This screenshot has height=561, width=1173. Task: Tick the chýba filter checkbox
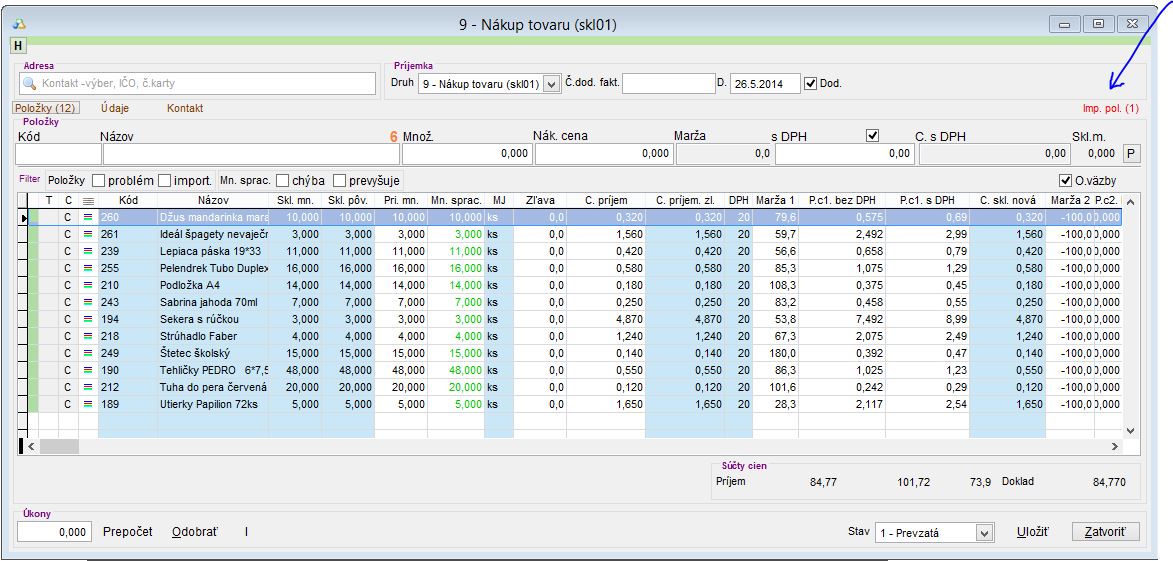[283, 181]
